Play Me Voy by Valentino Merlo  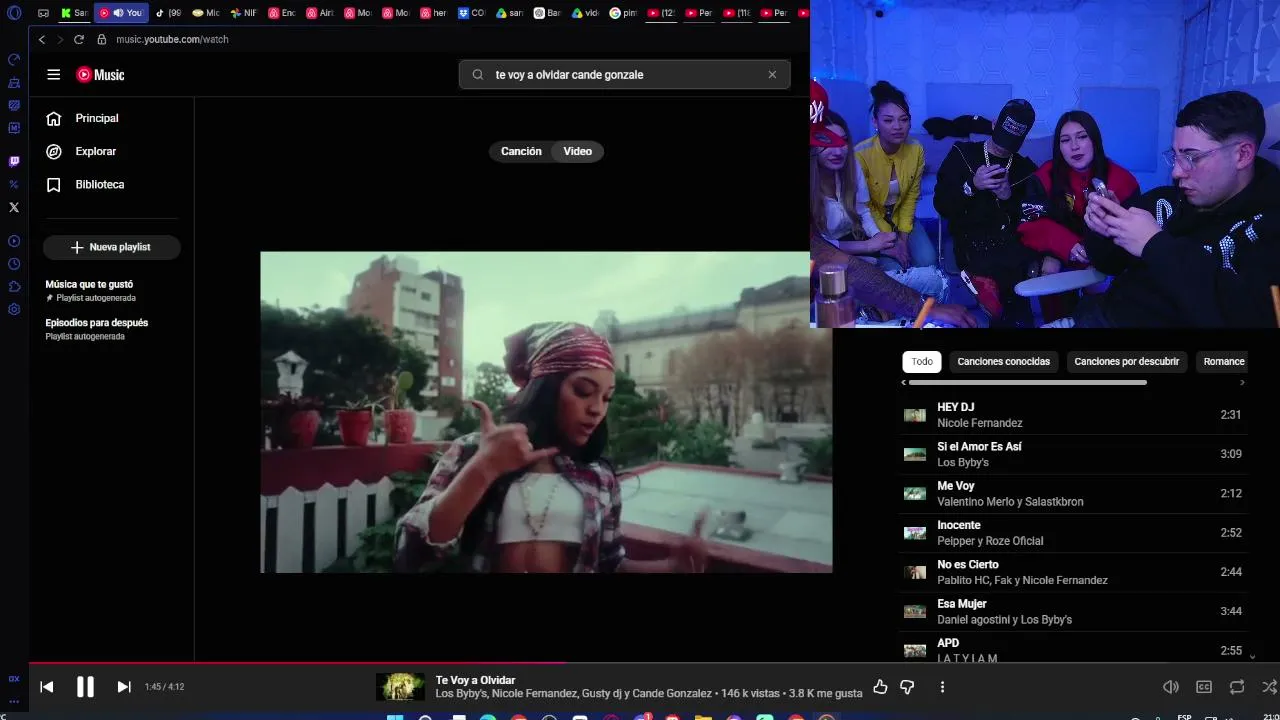coord(1072,493)
